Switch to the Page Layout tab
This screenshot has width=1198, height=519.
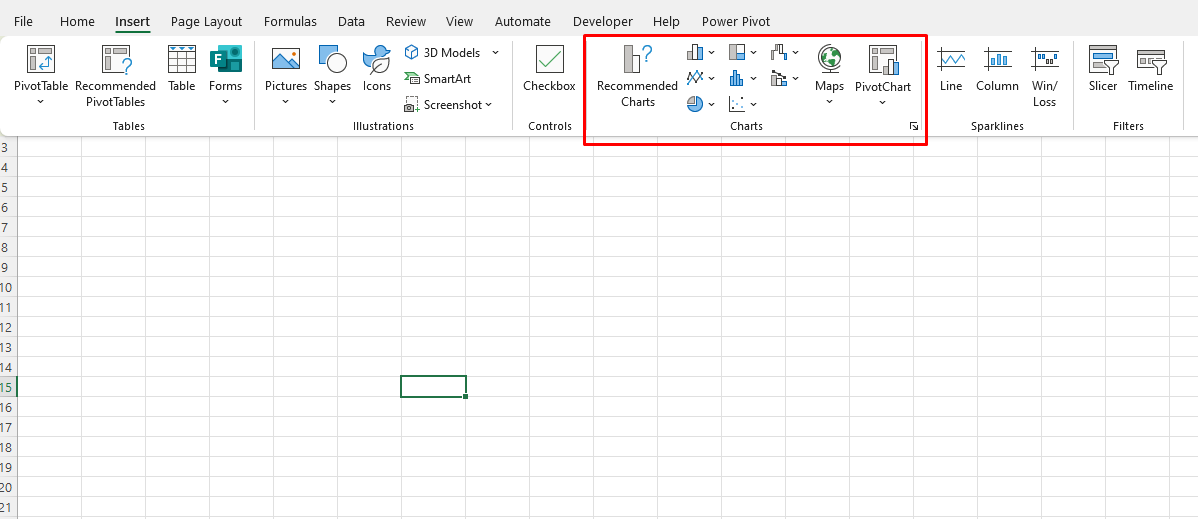(x=206, y=21)
